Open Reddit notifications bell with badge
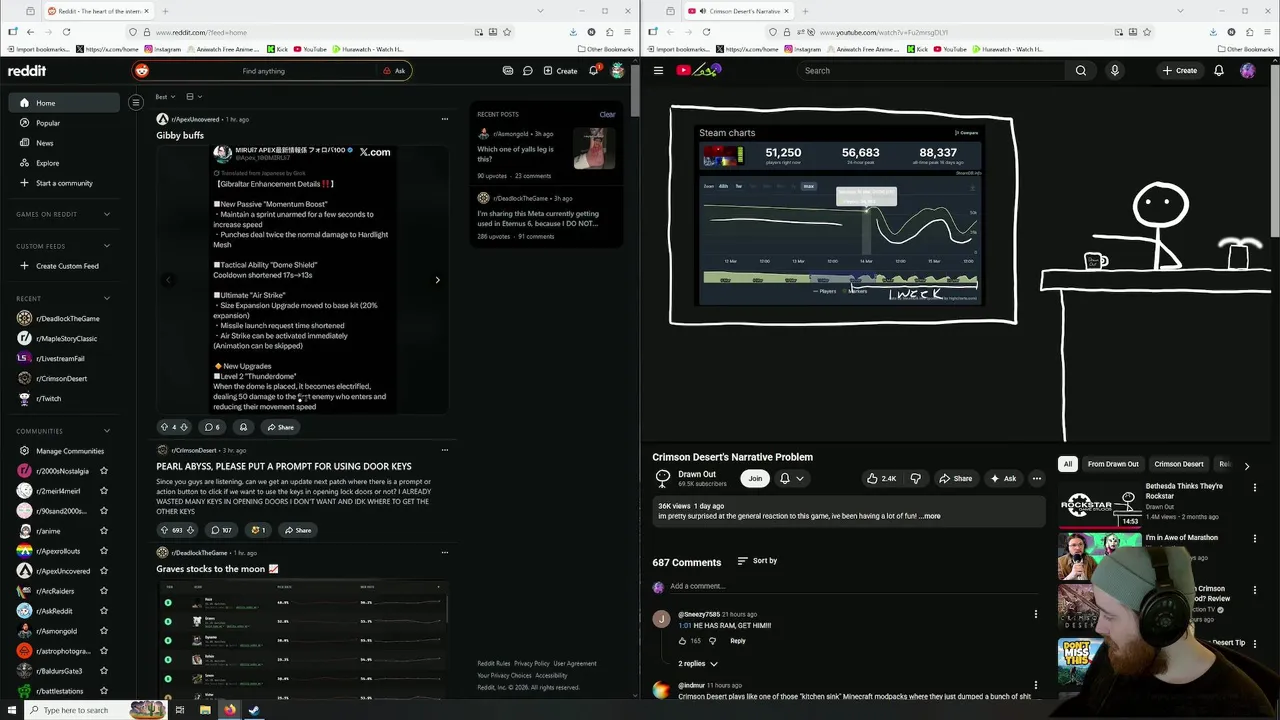 pos(594,71)
